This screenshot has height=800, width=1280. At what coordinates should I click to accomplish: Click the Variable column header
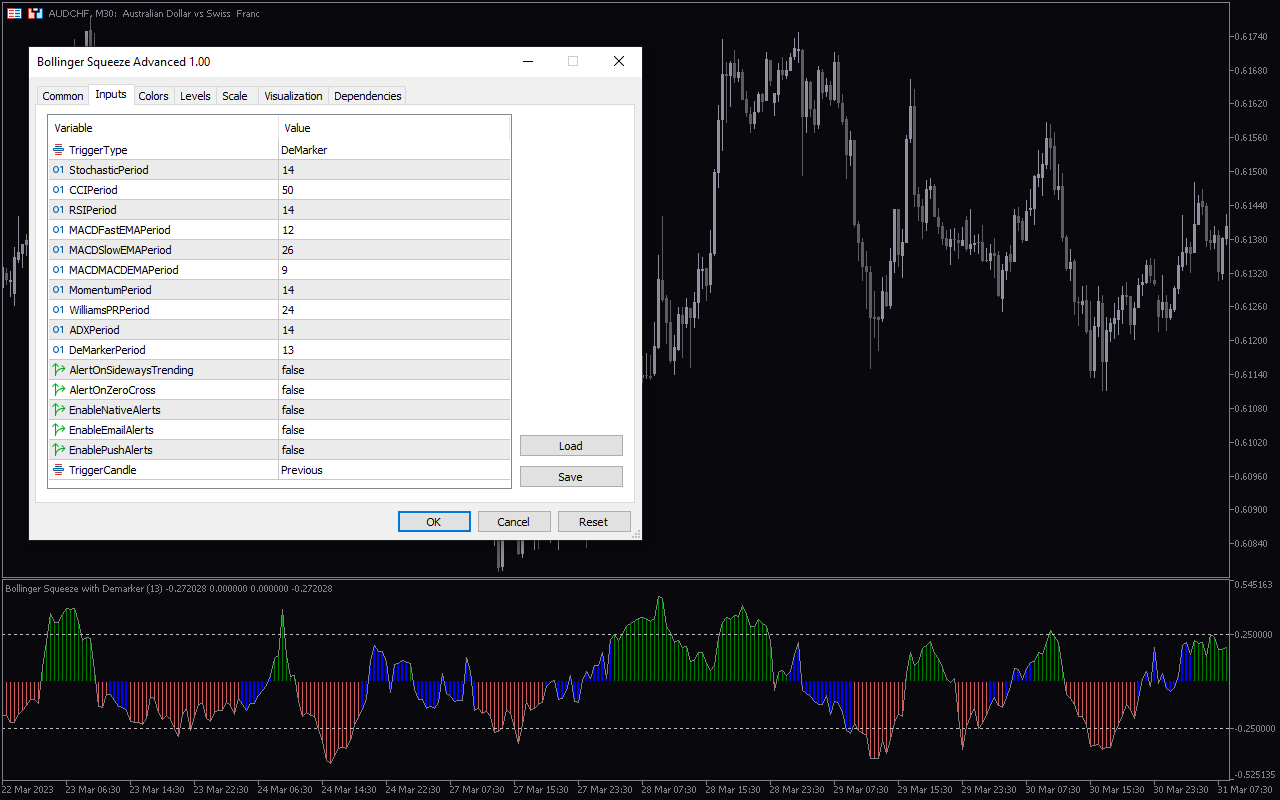pyautogui.click(x=163, y=128)
